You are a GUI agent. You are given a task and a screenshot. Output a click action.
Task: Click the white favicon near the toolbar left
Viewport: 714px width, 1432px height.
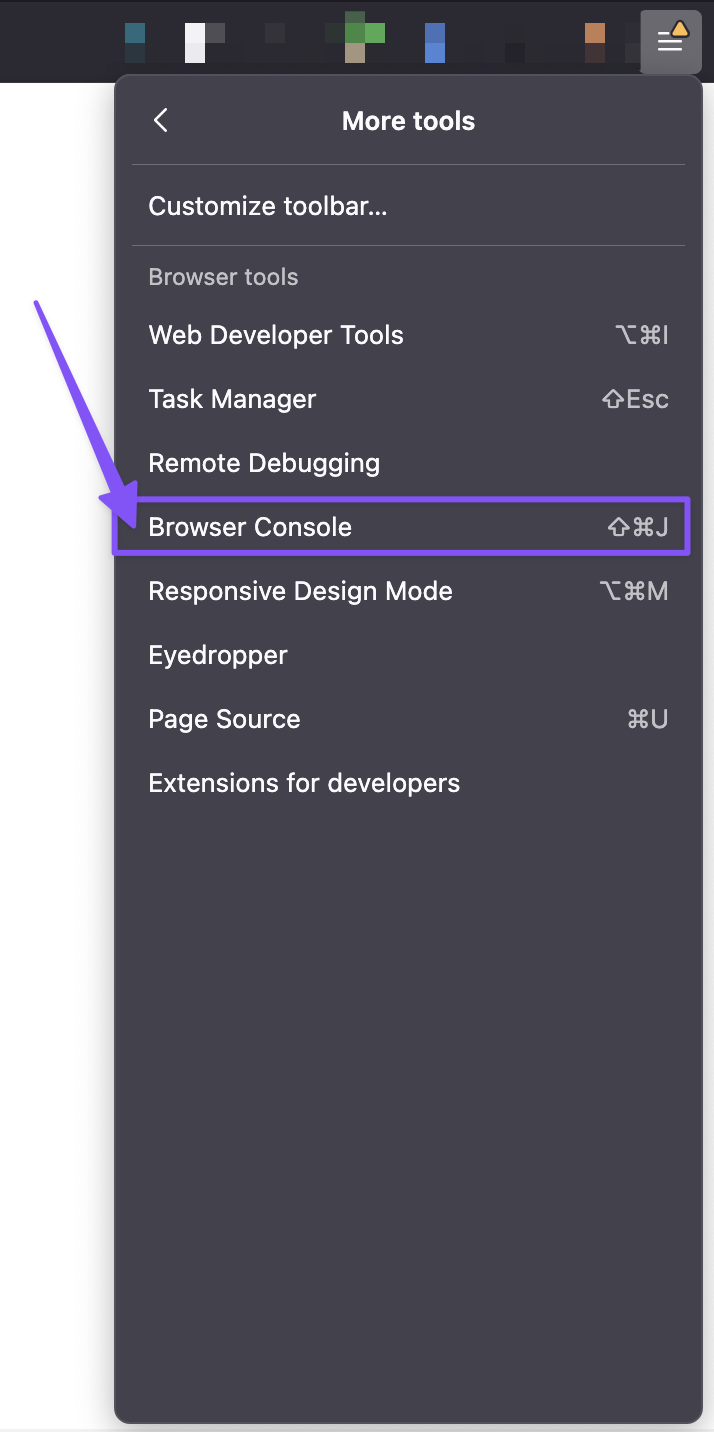[x=196, y=42]
